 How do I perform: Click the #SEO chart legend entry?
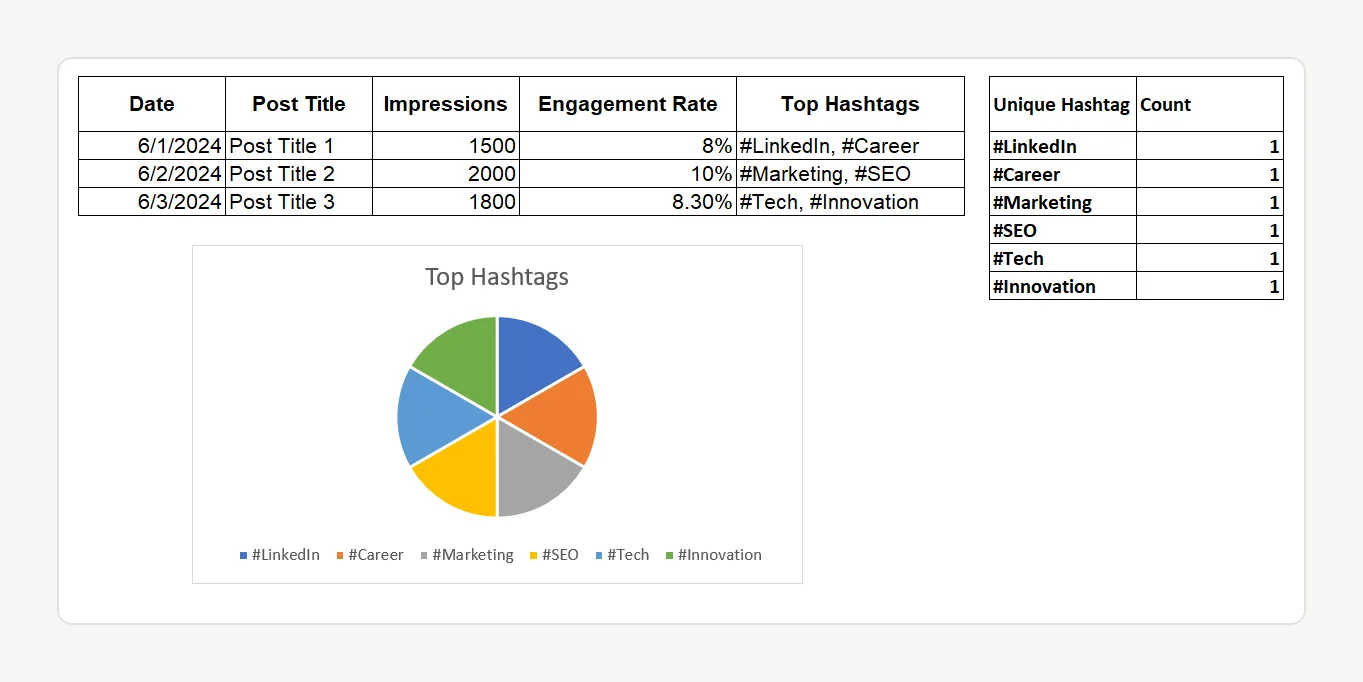pos(553,555)
